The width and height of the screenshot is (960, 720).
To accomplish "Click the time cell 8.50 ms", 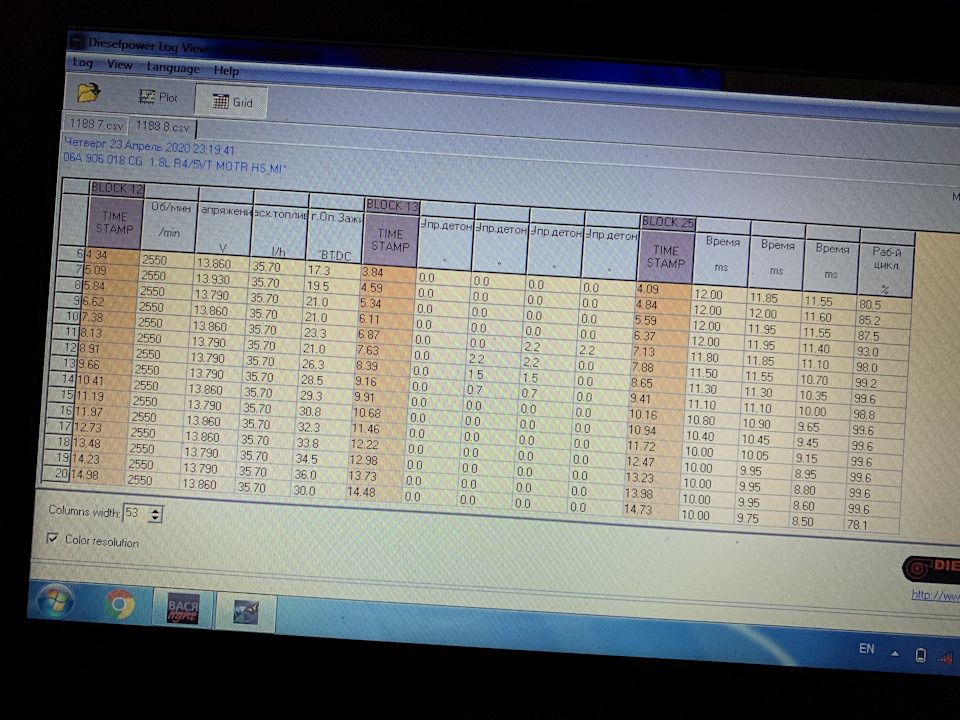I will [x=816, y=521].
